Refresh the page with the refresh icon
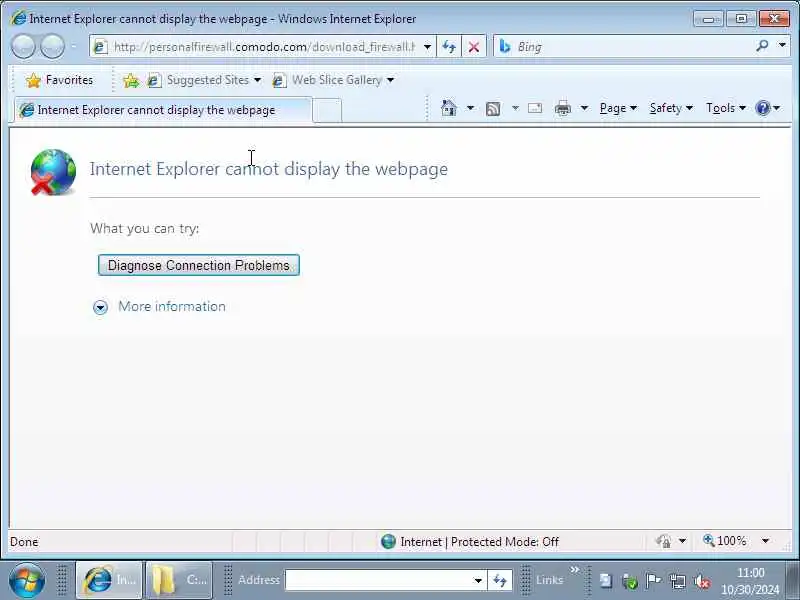800x600 pixels. 449,47
